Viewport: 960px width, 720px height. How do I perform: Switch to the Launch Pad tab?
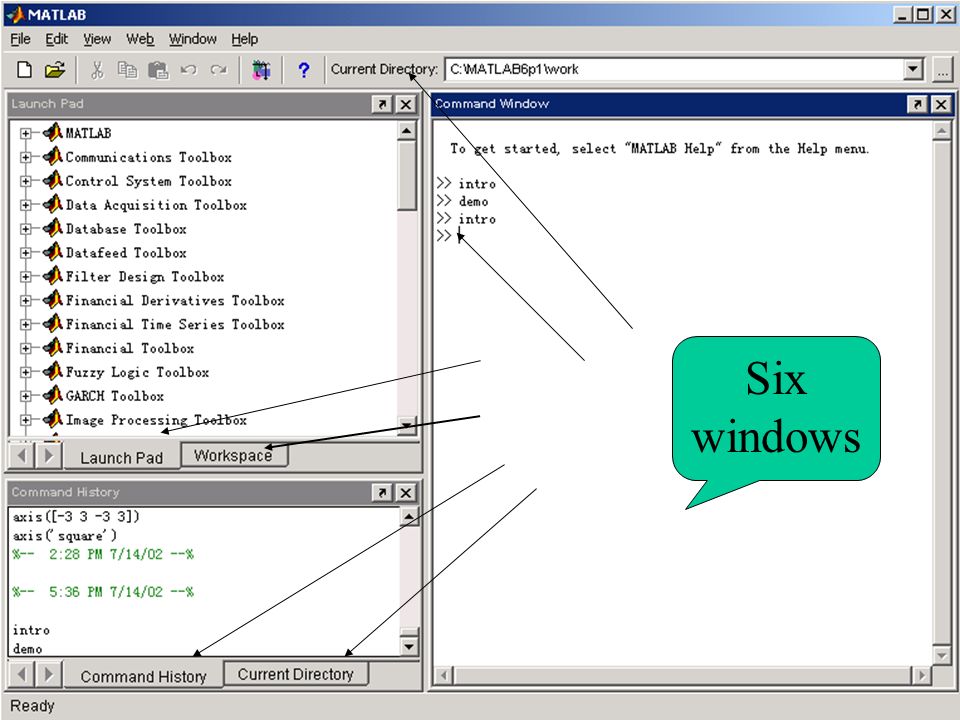122,457
